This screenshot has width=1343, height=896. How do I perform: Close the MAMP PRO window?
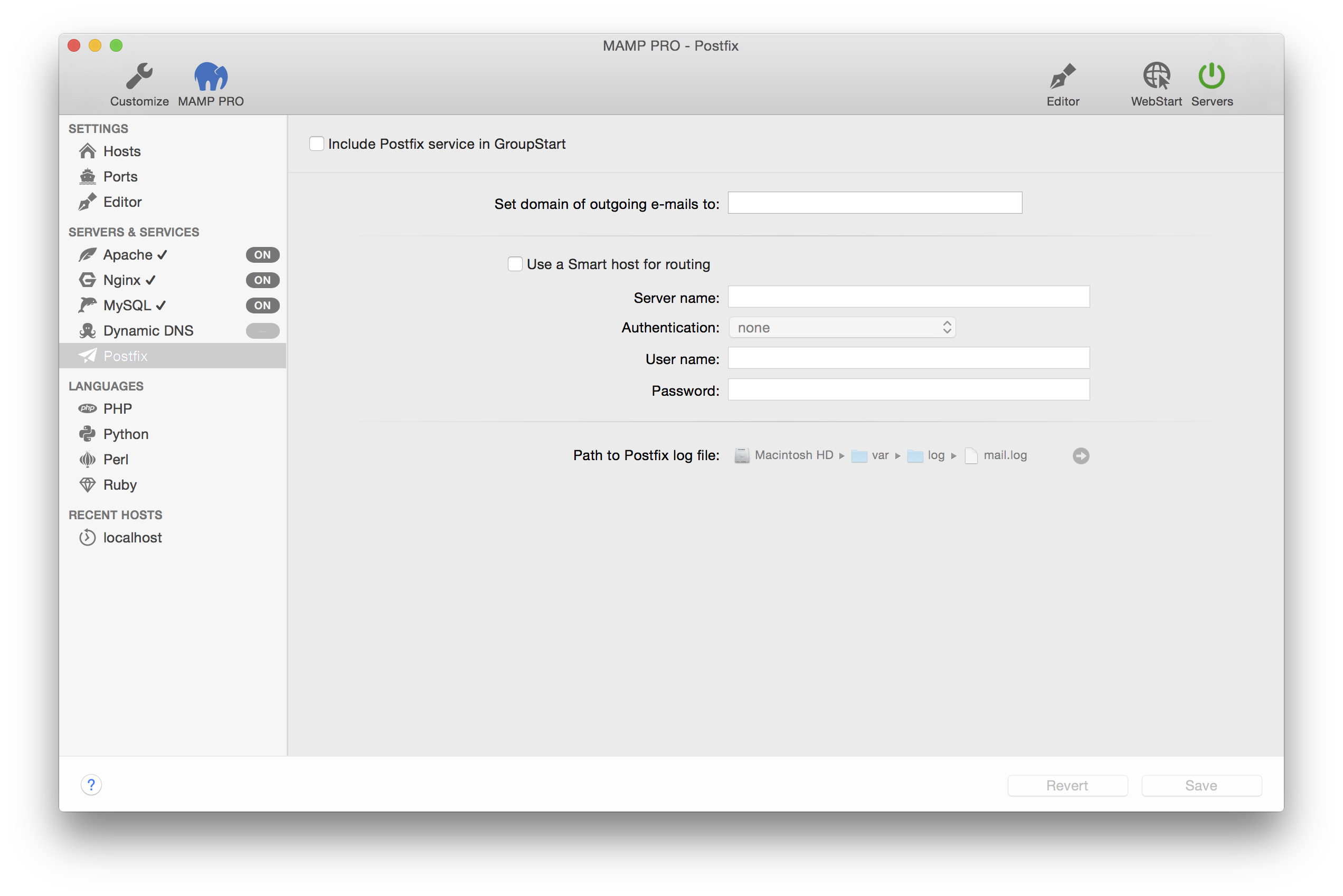point(74,46)
